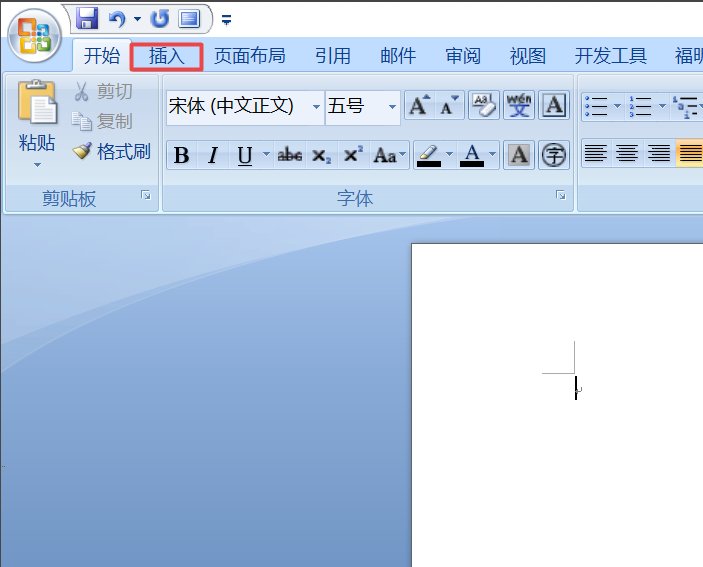
Task: Open the wén phonetic guide tool
Action: [519, 106]
